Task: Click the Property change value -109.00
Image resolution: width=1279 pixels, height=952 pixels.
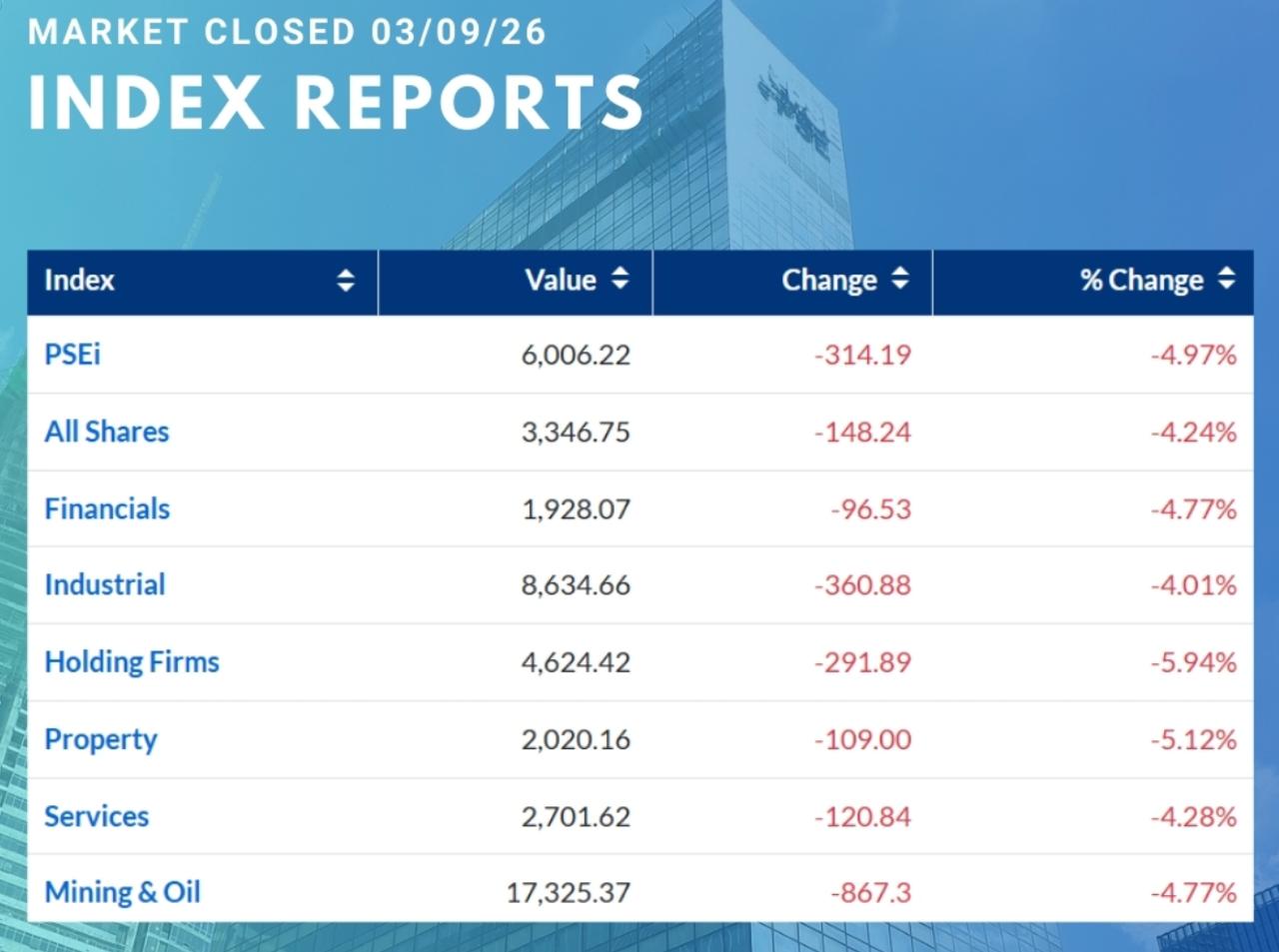Action: point(862,739)
